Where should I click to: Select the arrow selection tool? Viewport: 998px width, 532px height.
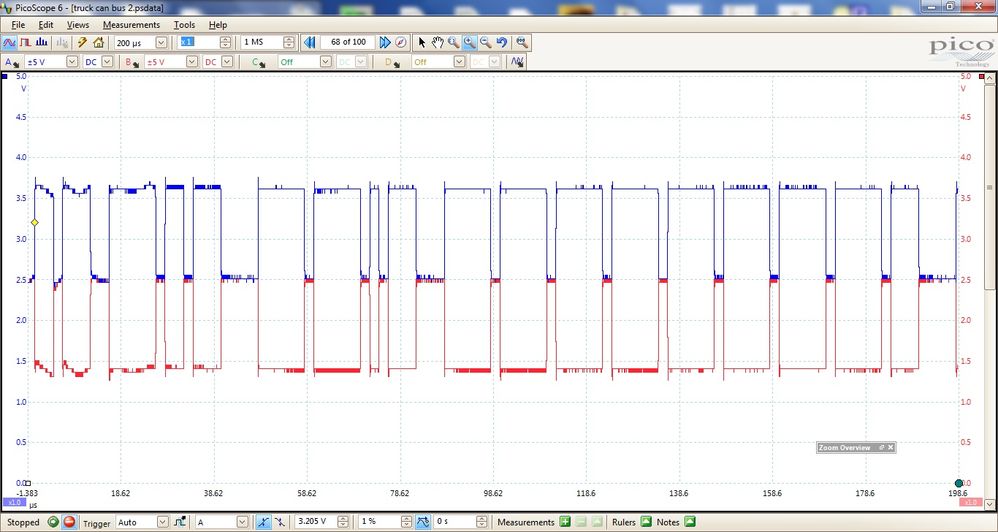(x=421, y=43)
